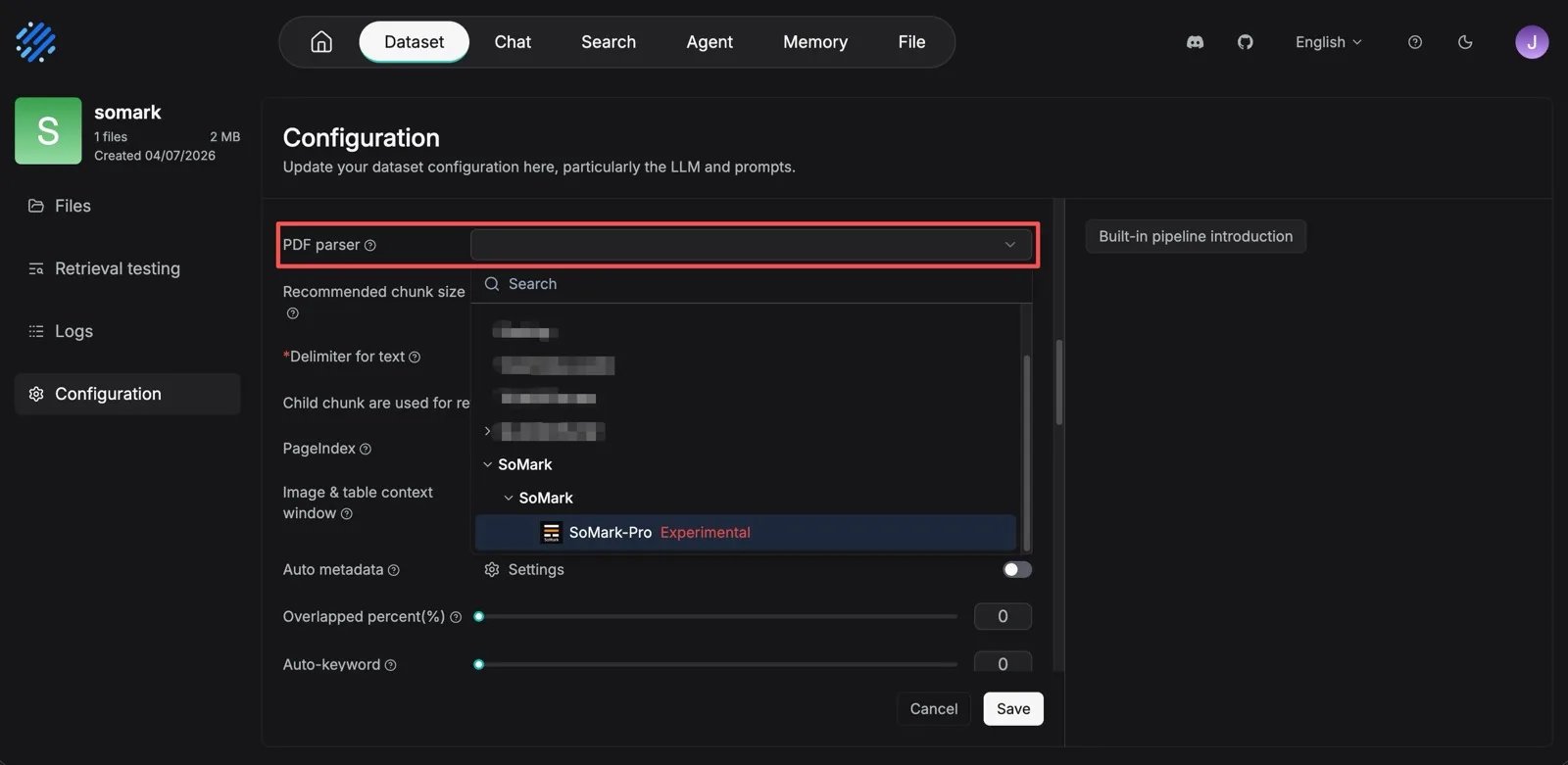
Task: Click the info icon beside Delimiter for text
Action: click(415, 358)
